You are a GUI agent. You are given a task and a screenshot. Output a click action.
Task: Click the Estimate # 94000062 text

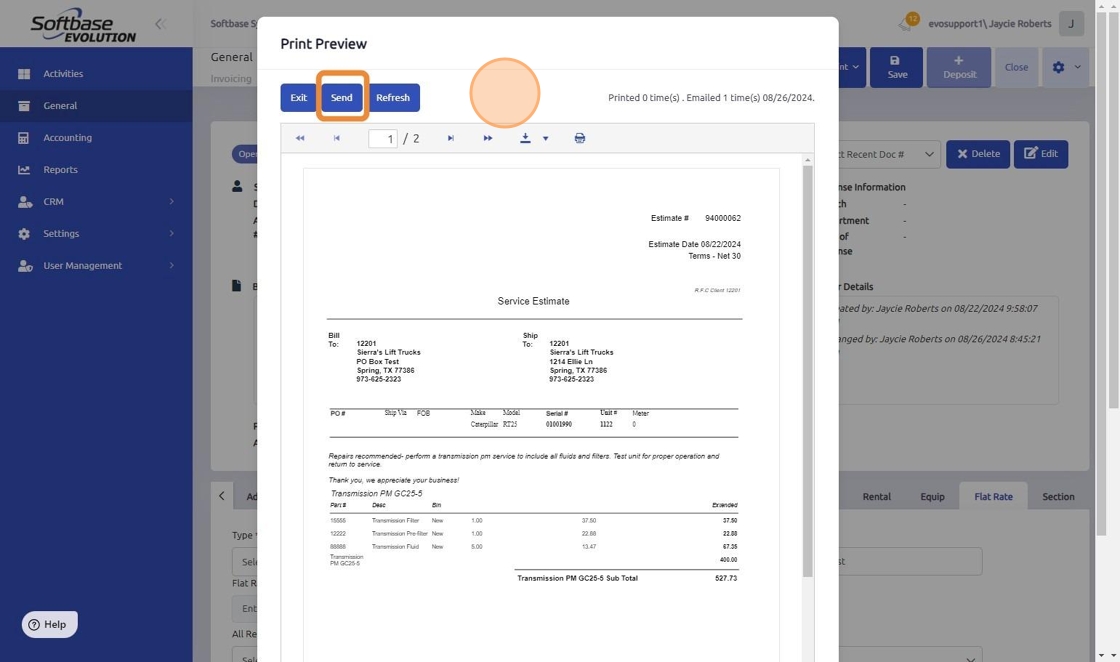(x=695, y=218)
